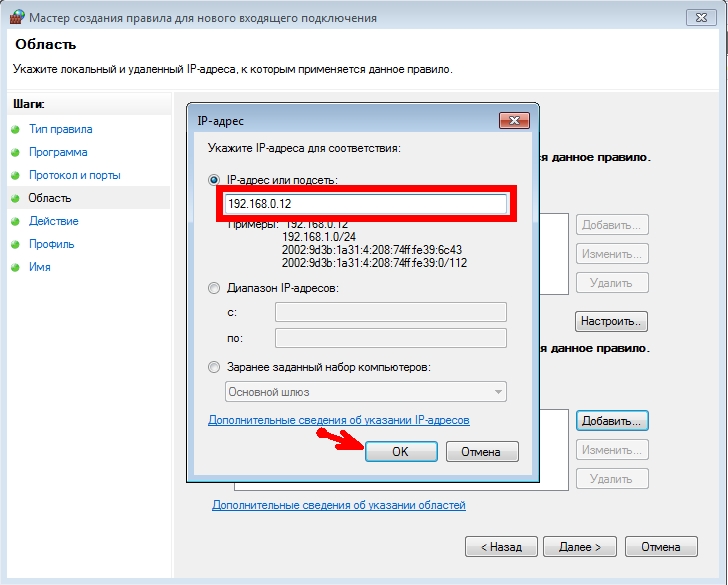Click the Настроить button

click(x=611, y=321)
